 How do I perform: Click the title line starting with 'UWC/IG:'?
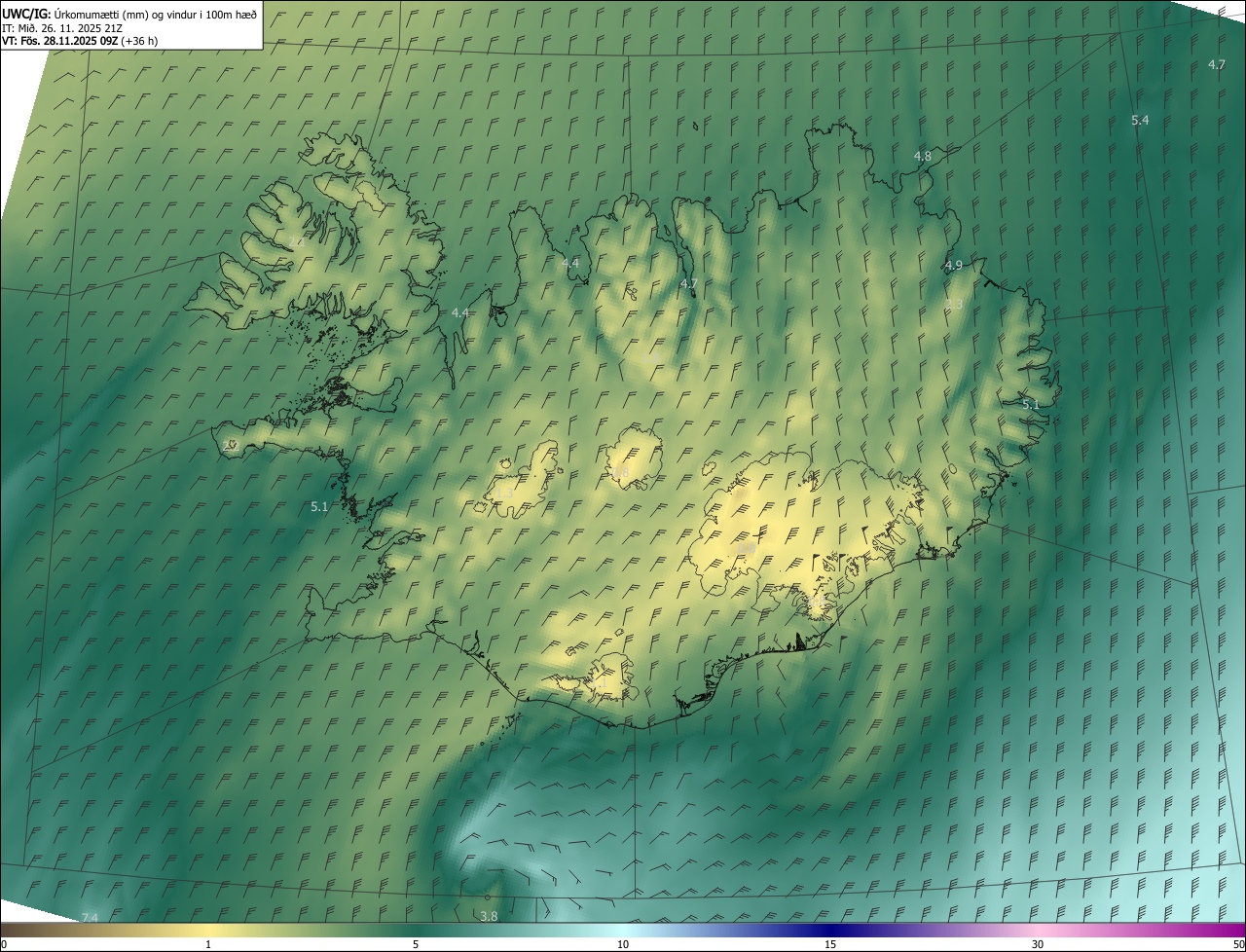point(129,14)
